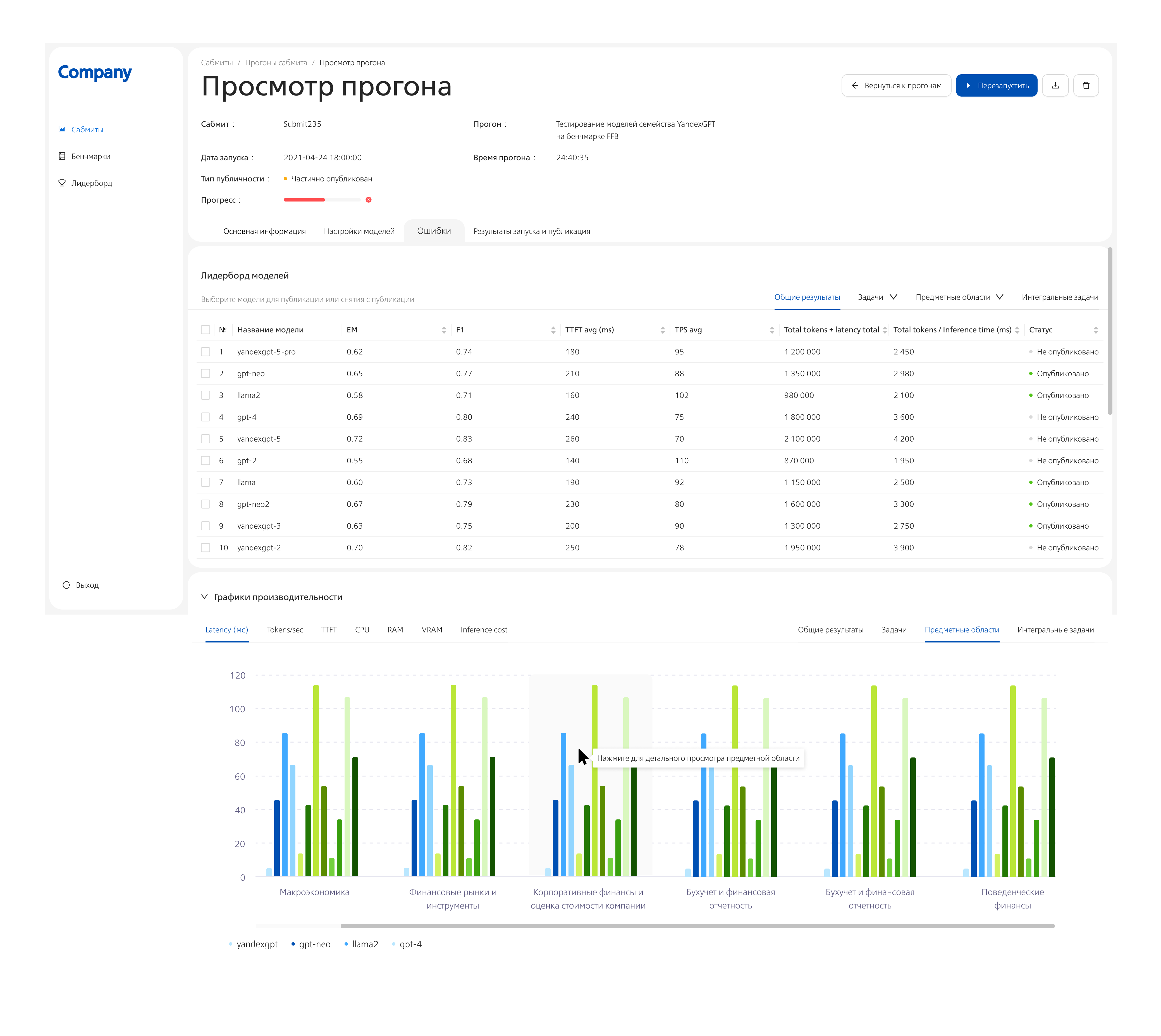This screenshot has height=1036, width=1161.
Task: Click the Выход logout icon
Action: tap(66, 585)
